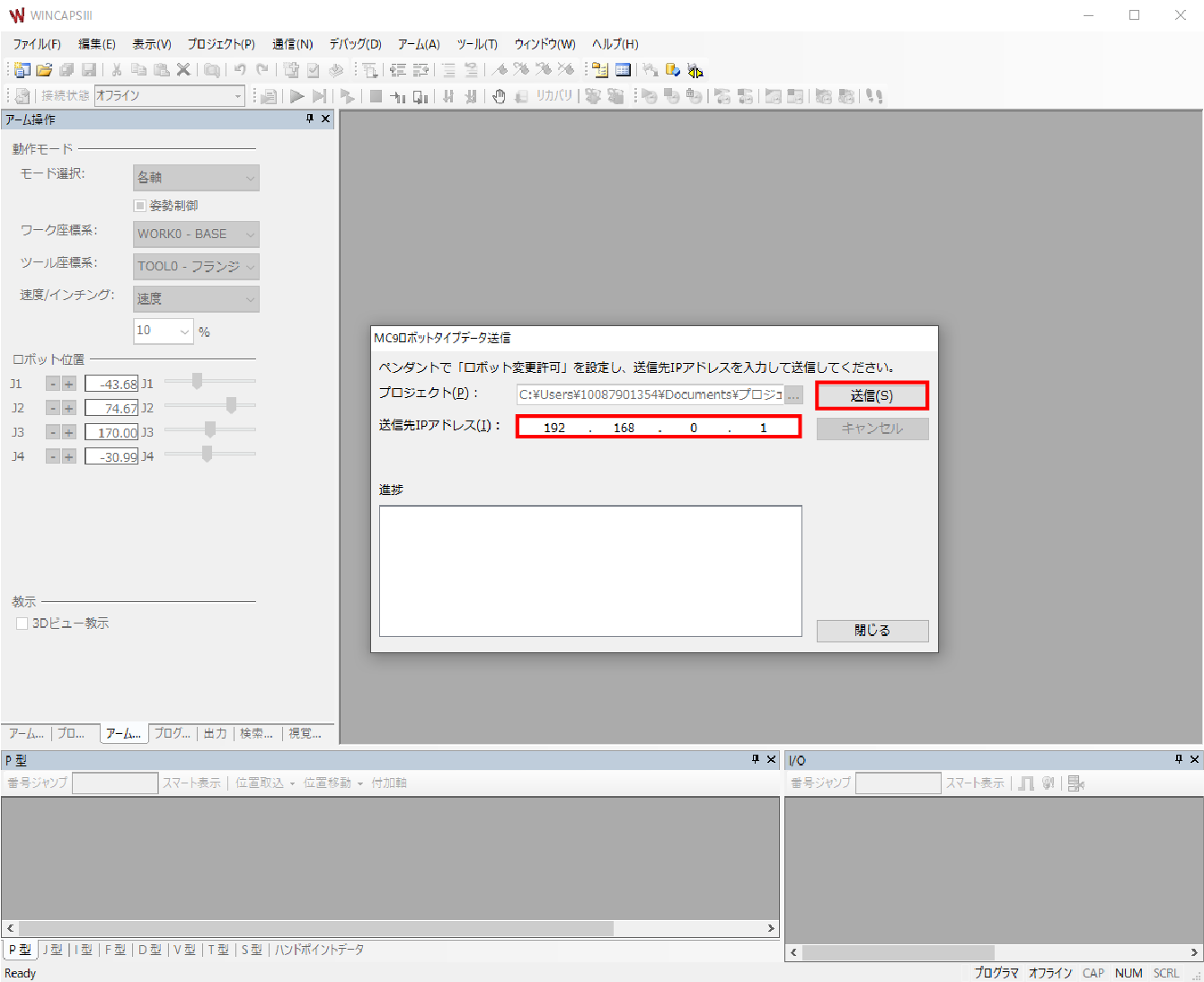The height and width of the screenshot is (982, 1204).
Task: Enable the 3Dビュー教示 checkbox
Action: pos(22,624)
